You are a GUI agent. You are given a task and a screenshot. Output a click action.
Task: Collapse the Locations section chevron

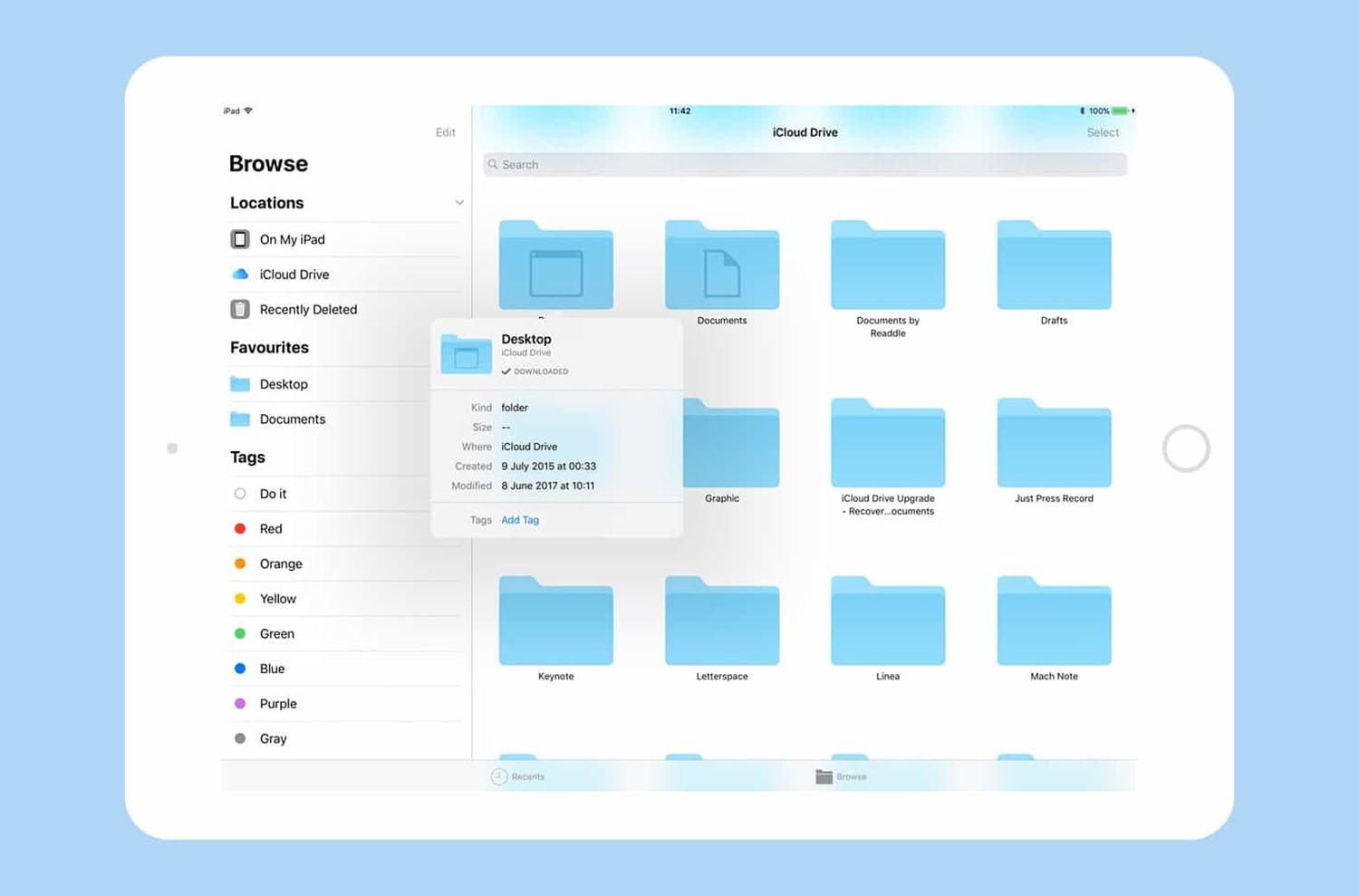pyautogui.click(x=459, y=203)
